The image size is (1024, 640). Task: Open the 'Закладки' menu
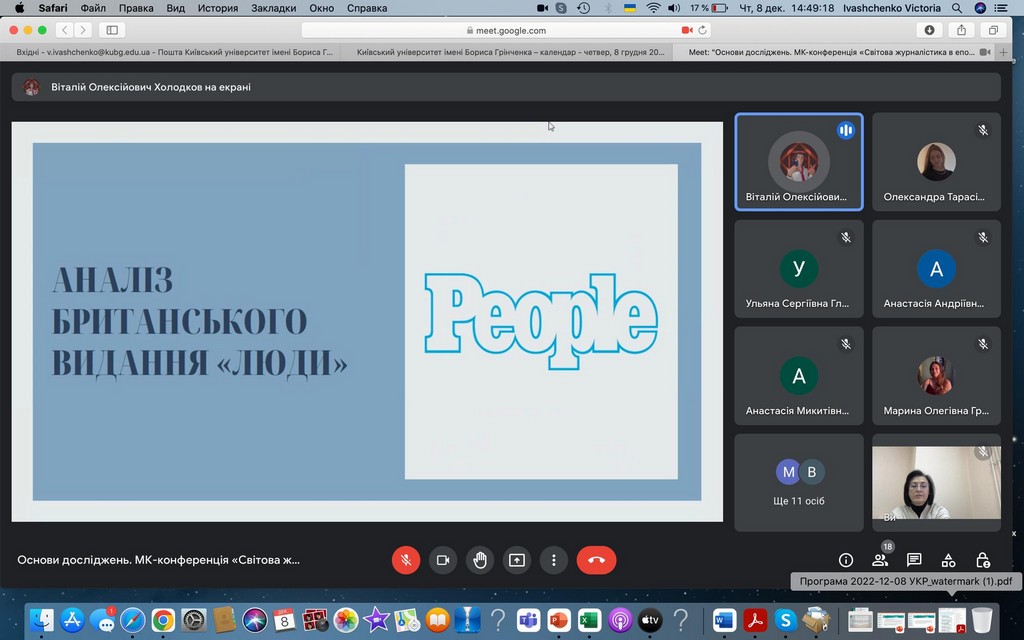point(273,8)
